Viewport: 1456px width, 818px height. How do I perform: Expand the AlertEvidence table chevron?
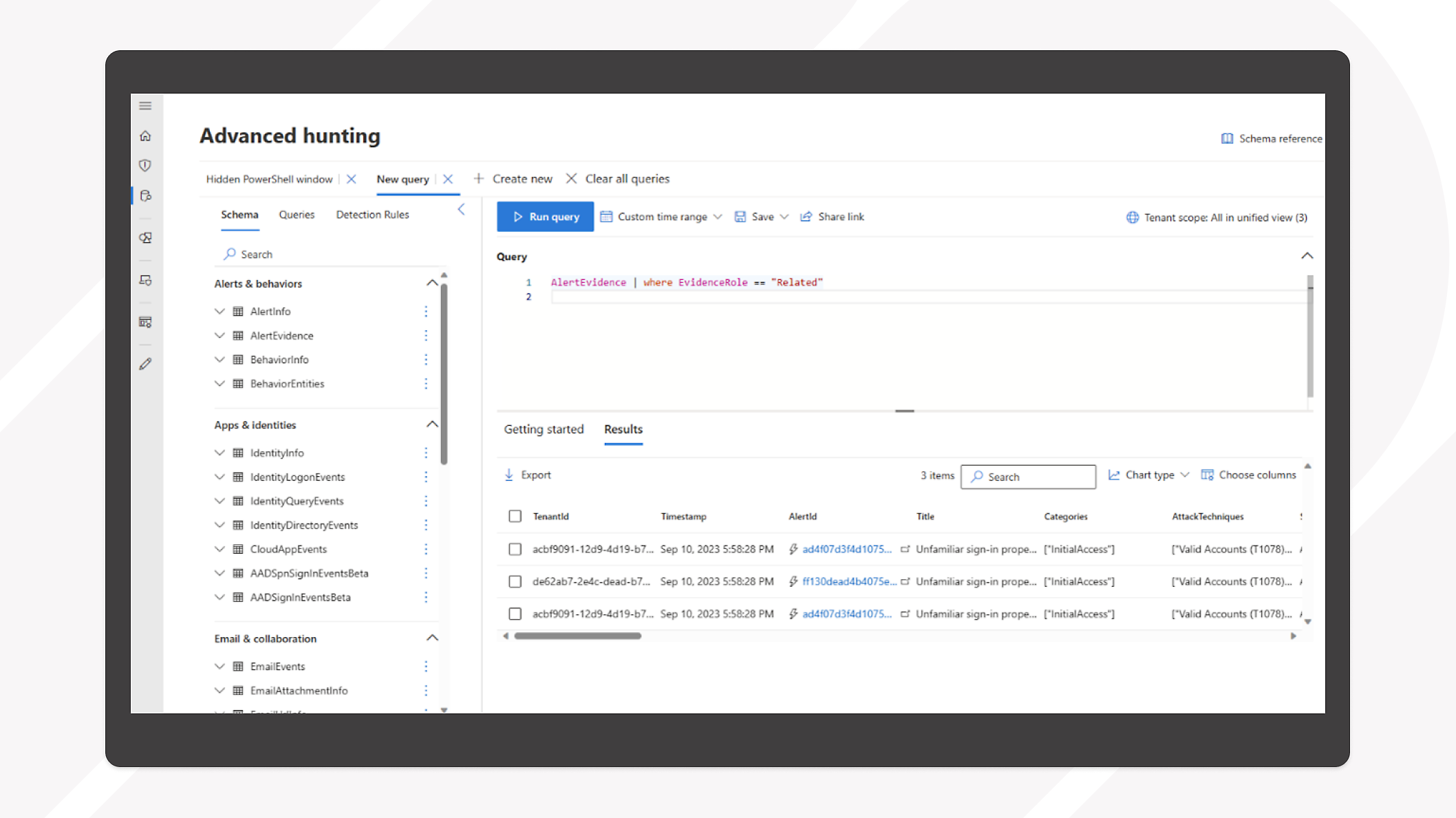[x=220, y=336]
